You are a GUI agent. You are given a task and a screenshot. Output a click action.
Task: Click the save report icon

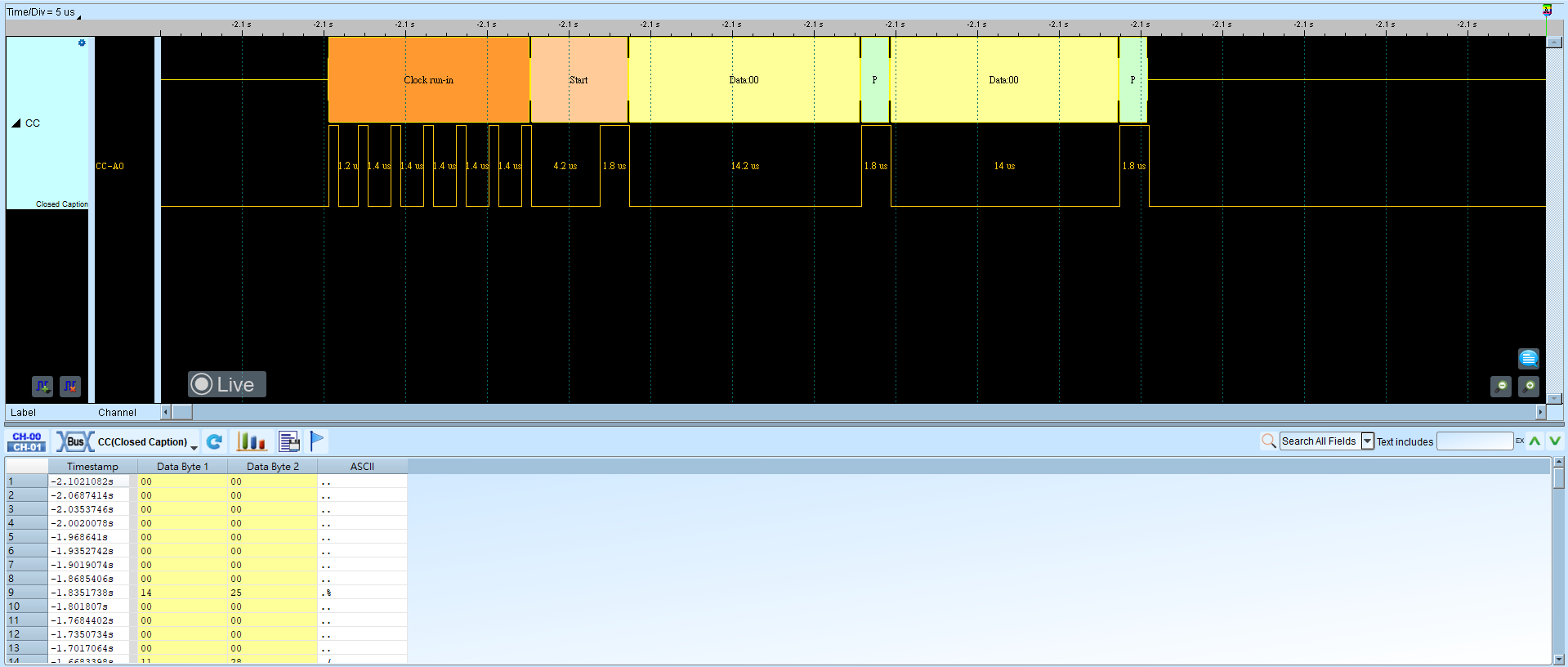[x=289, y=441]
